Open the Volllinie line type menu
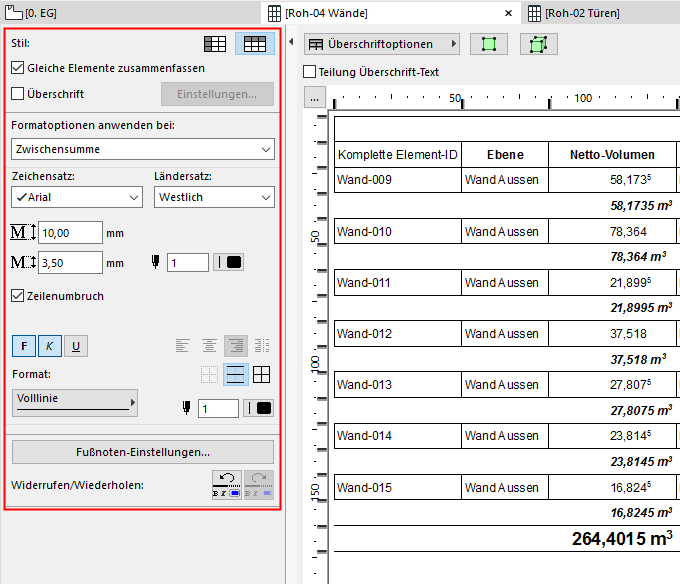Viewport: 680px width, 584px height. tap(75, 403)
